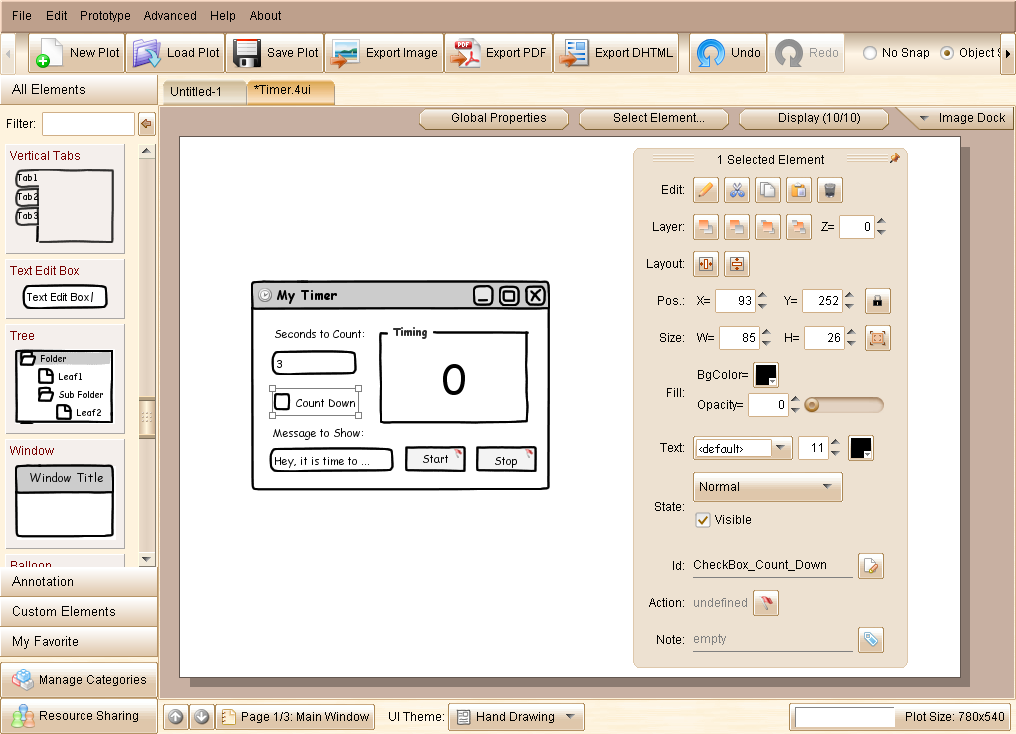Click the Global Properties button
Viewport: 1016px width, 734px height.
(x=498, y=118)
